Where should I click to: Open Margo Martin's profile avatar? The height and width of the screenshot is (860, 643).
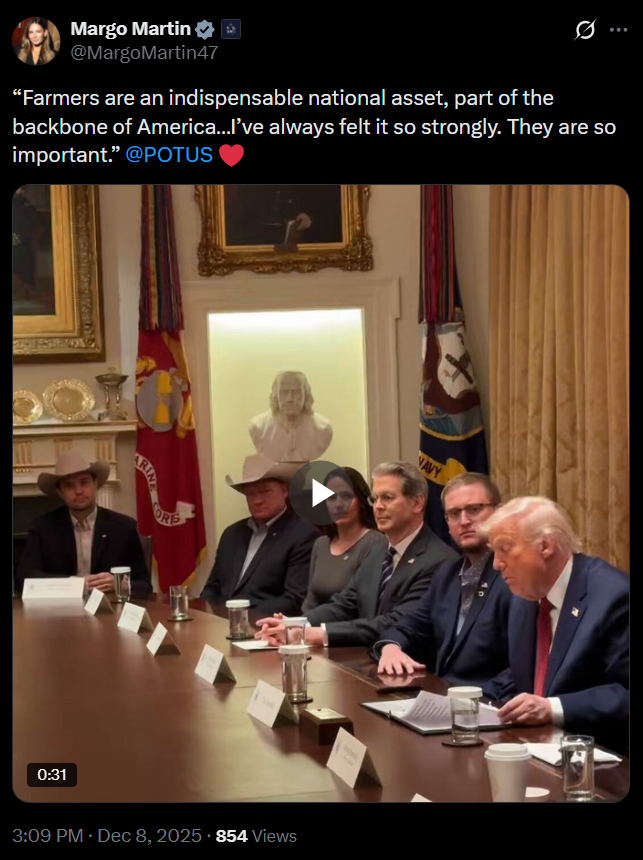point(36,41)
